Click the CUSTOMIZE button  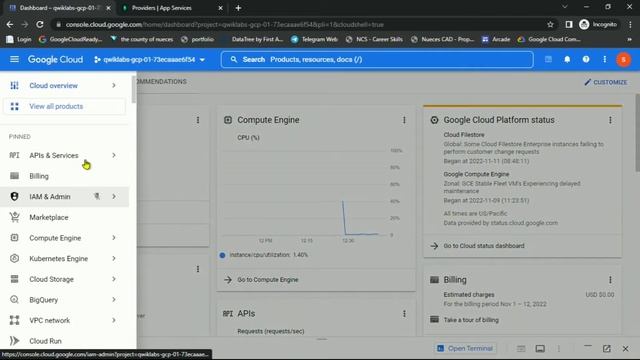point(606,82)
